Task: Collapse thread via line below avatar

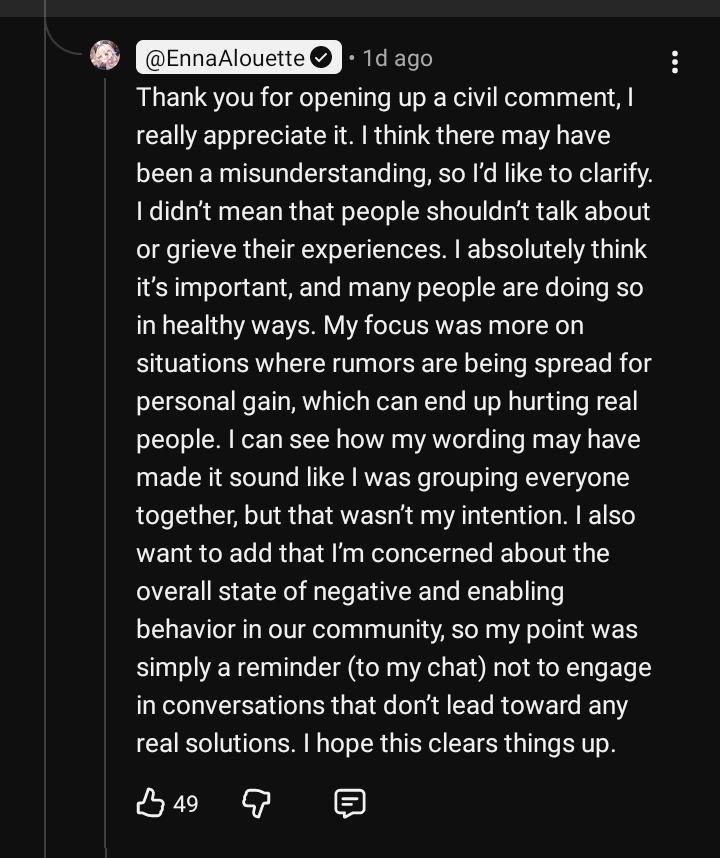Action: tap(105, 465)
